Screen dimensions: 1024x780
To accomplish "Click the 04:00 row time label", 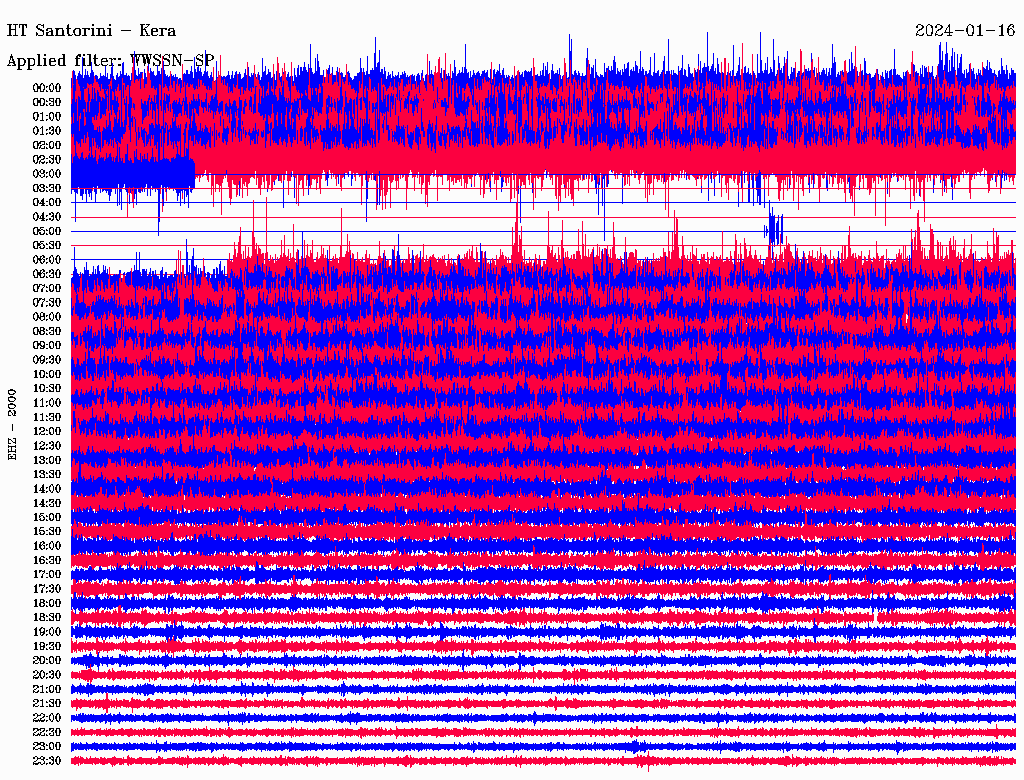I will pos(47,202).
